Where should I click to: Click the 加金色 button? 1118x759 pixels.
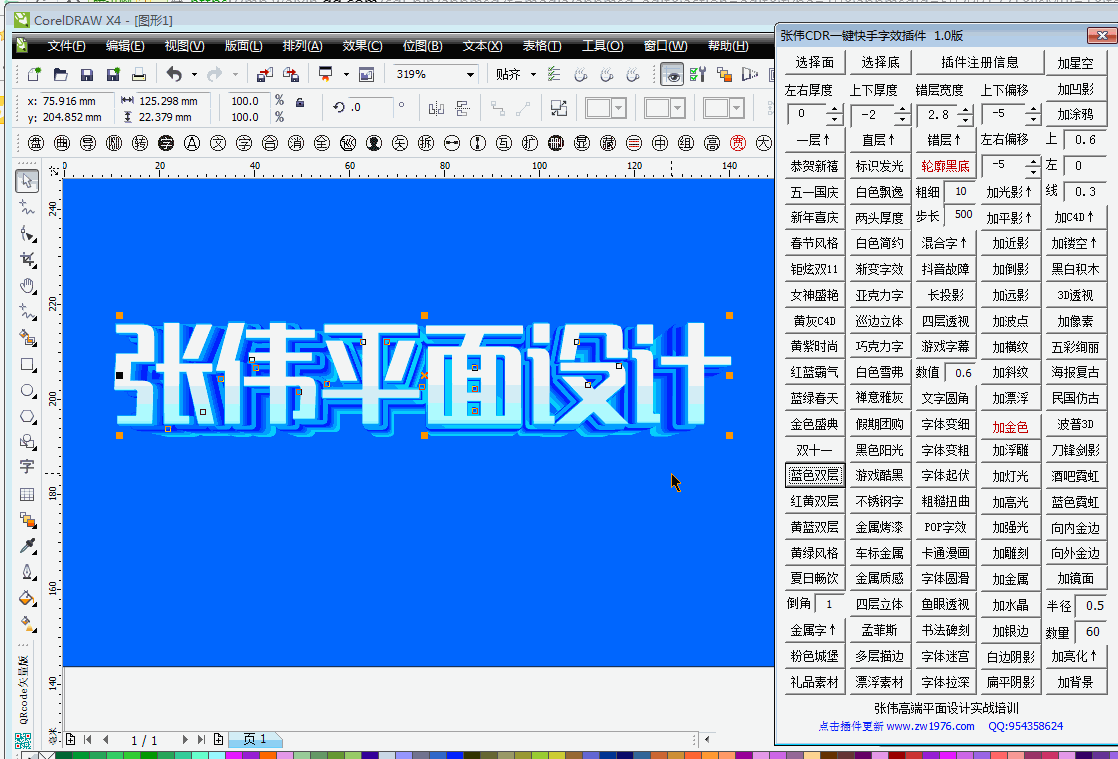click(1010, 427)
